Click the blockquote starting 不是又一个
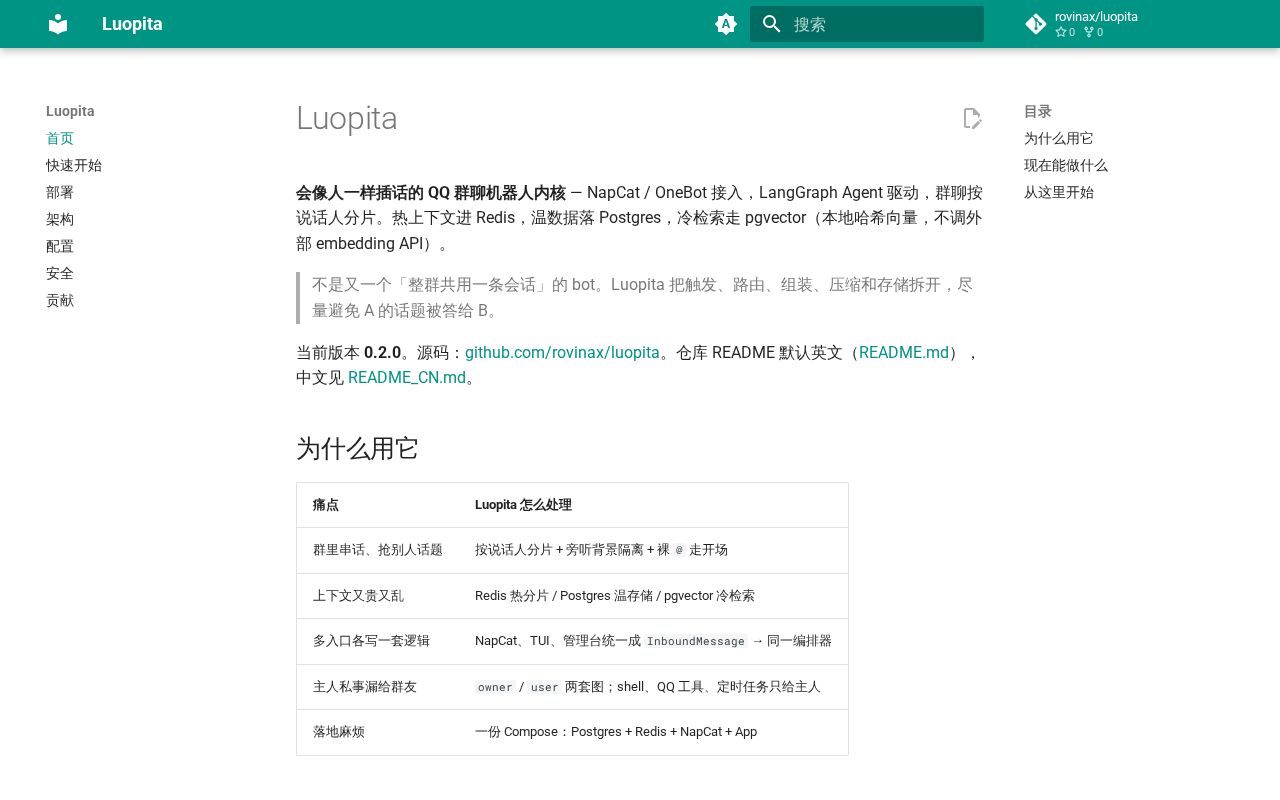 click(x=640, y=298)
